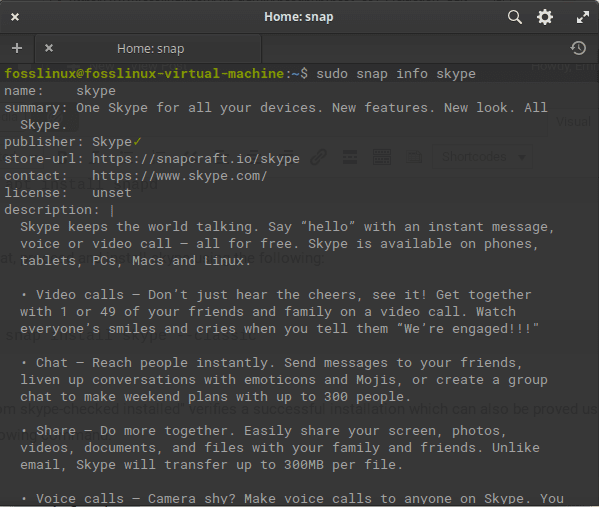Open terminal settings gear menu

tap(545, 17)
